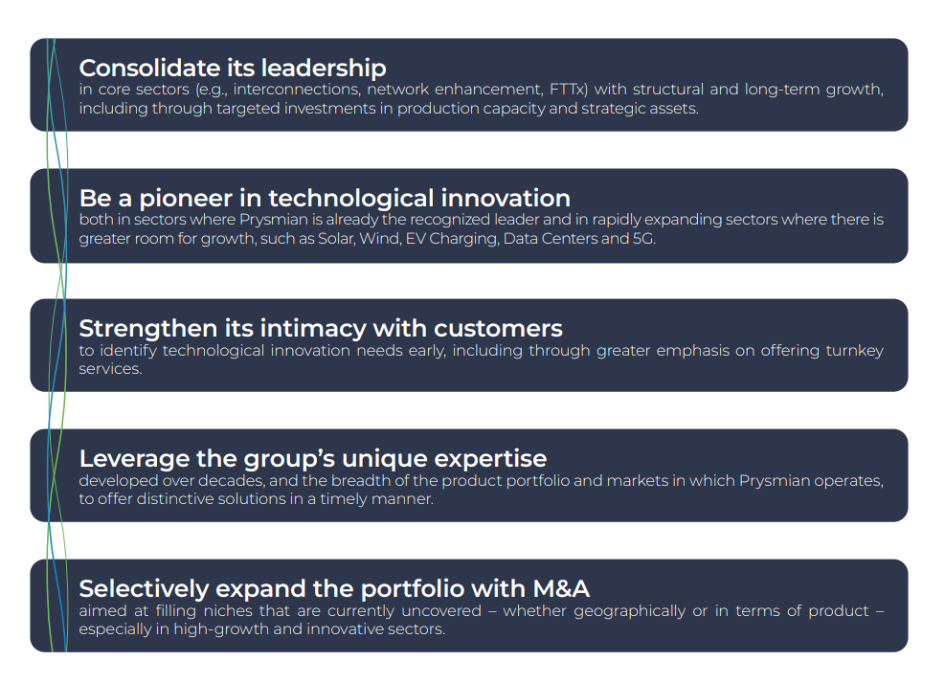Image resolution: width=940 pixels, height=690 pixels.
Task: Click the text starting "to identify technological innovation"
Action: pyautogui.click(x=480, y=359)
